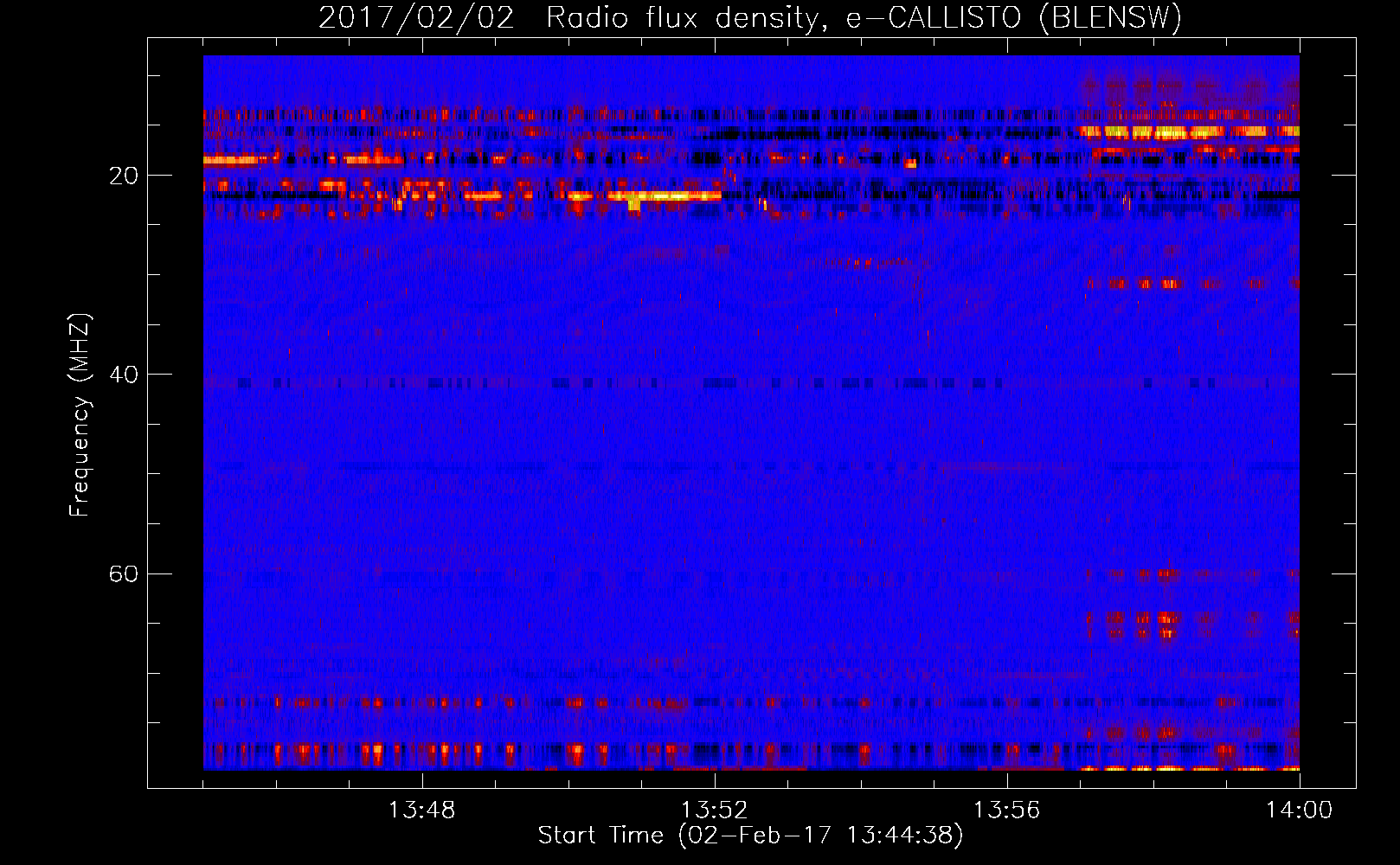Screen dimensions: 1400x865
Task: Click the 'Start Time (02-Feb-17 13:44:38)' label
Action: pos(750,836)
